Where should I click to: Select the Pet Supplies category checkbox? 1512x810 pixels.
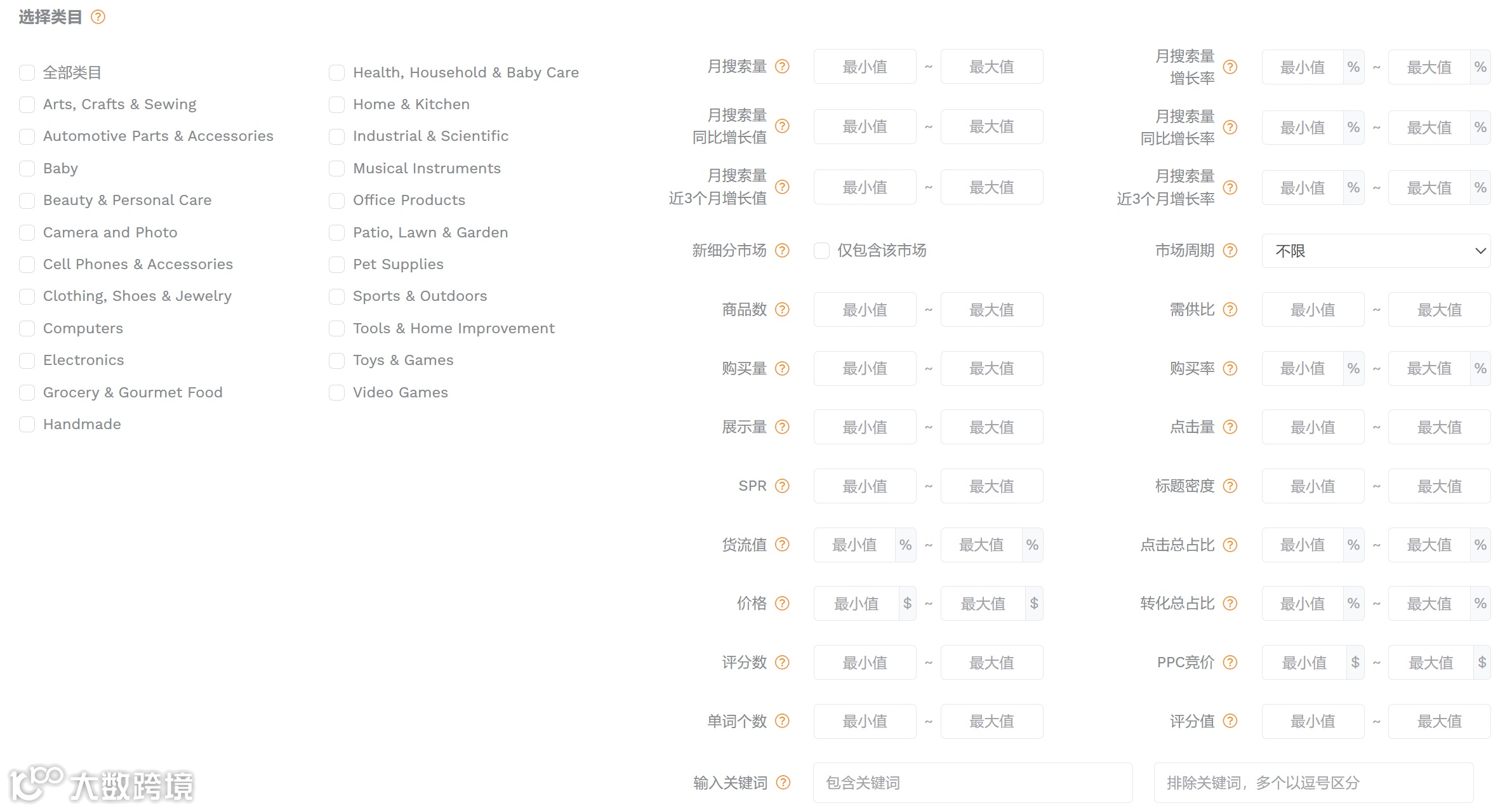pos(336,265)
